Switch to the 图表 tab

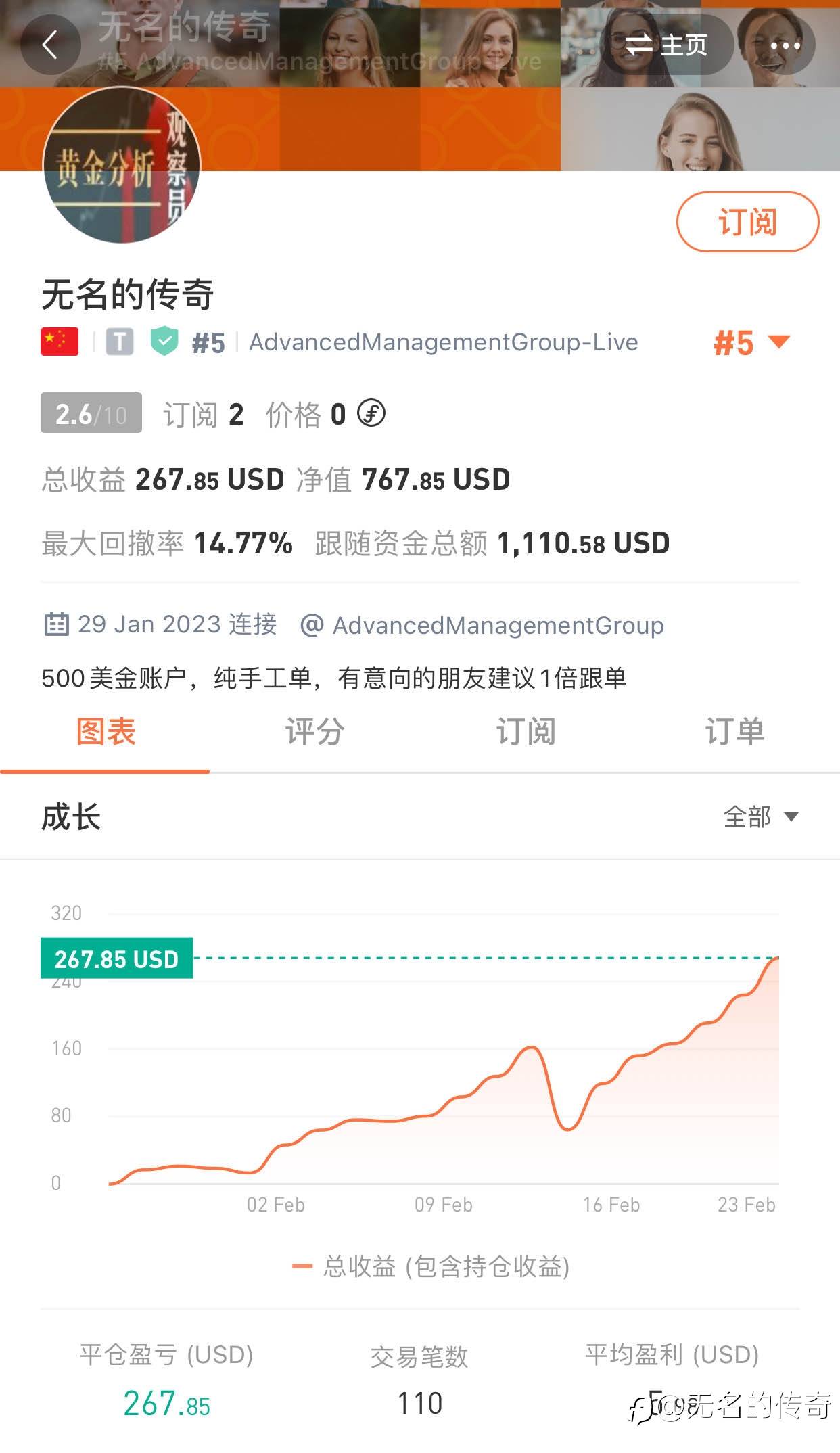tap(106, 732)
